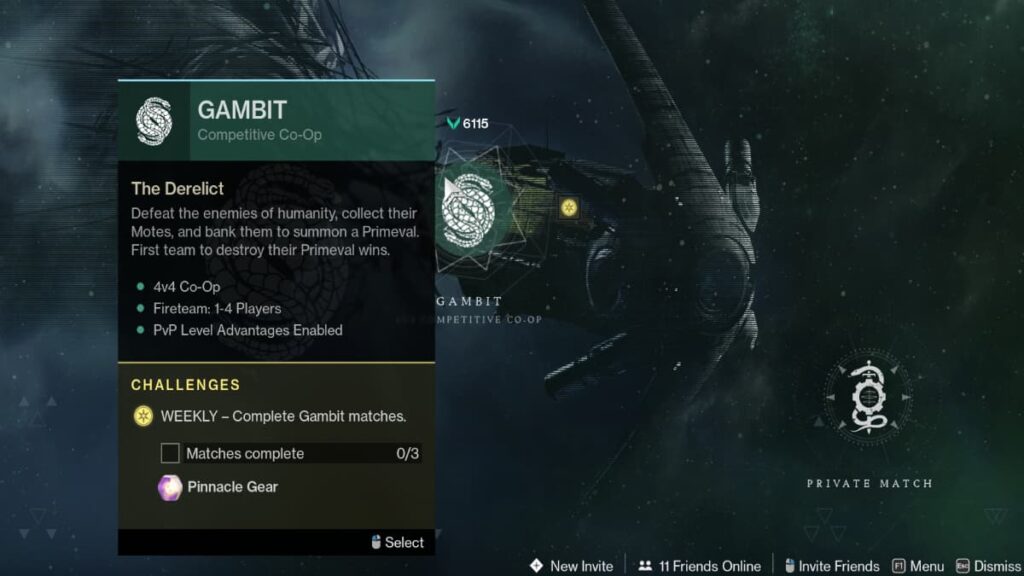This screenshot has width=1024, height=576.
Task: Click the weekly challenge sun icon
Action: click(x=143, y=416)
